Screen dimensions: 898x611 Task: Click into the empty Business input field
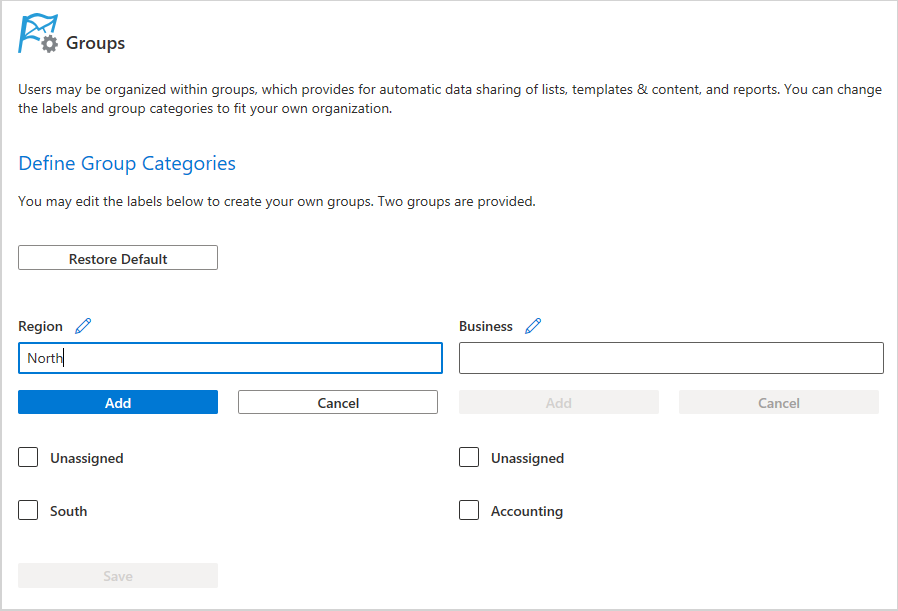click(671, 358)
